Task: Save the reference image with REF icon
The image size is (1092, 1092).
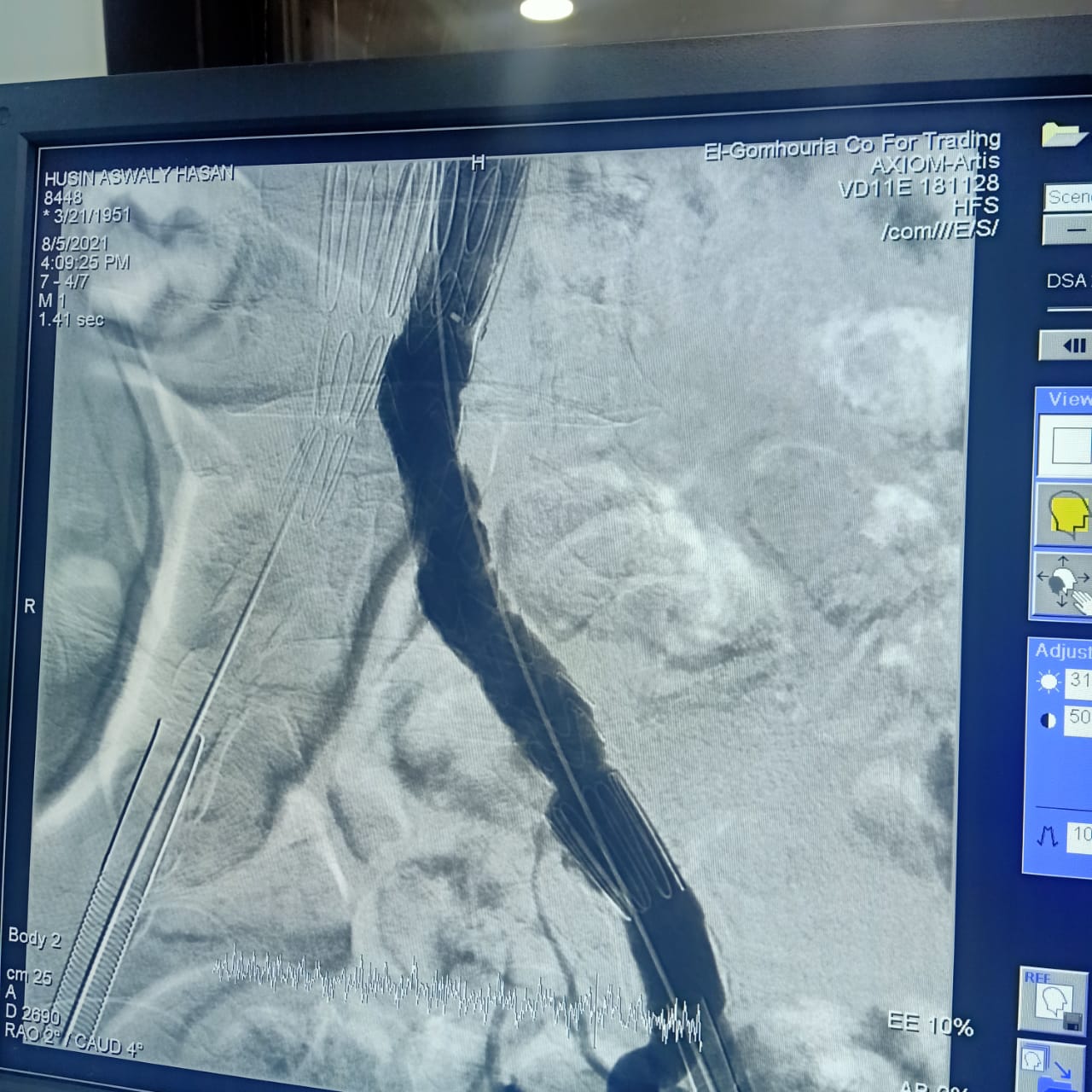Action: pos(1053,1001)
